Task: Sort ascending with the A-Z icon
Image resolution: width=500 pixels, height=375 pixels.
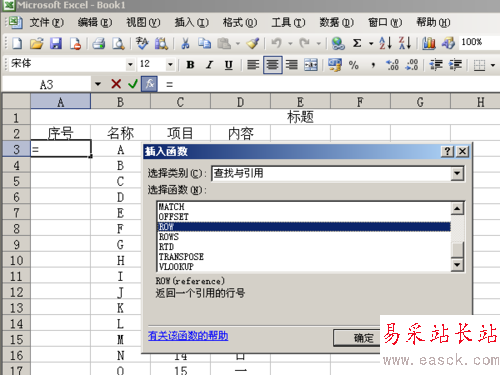Action: coord(386,43)
